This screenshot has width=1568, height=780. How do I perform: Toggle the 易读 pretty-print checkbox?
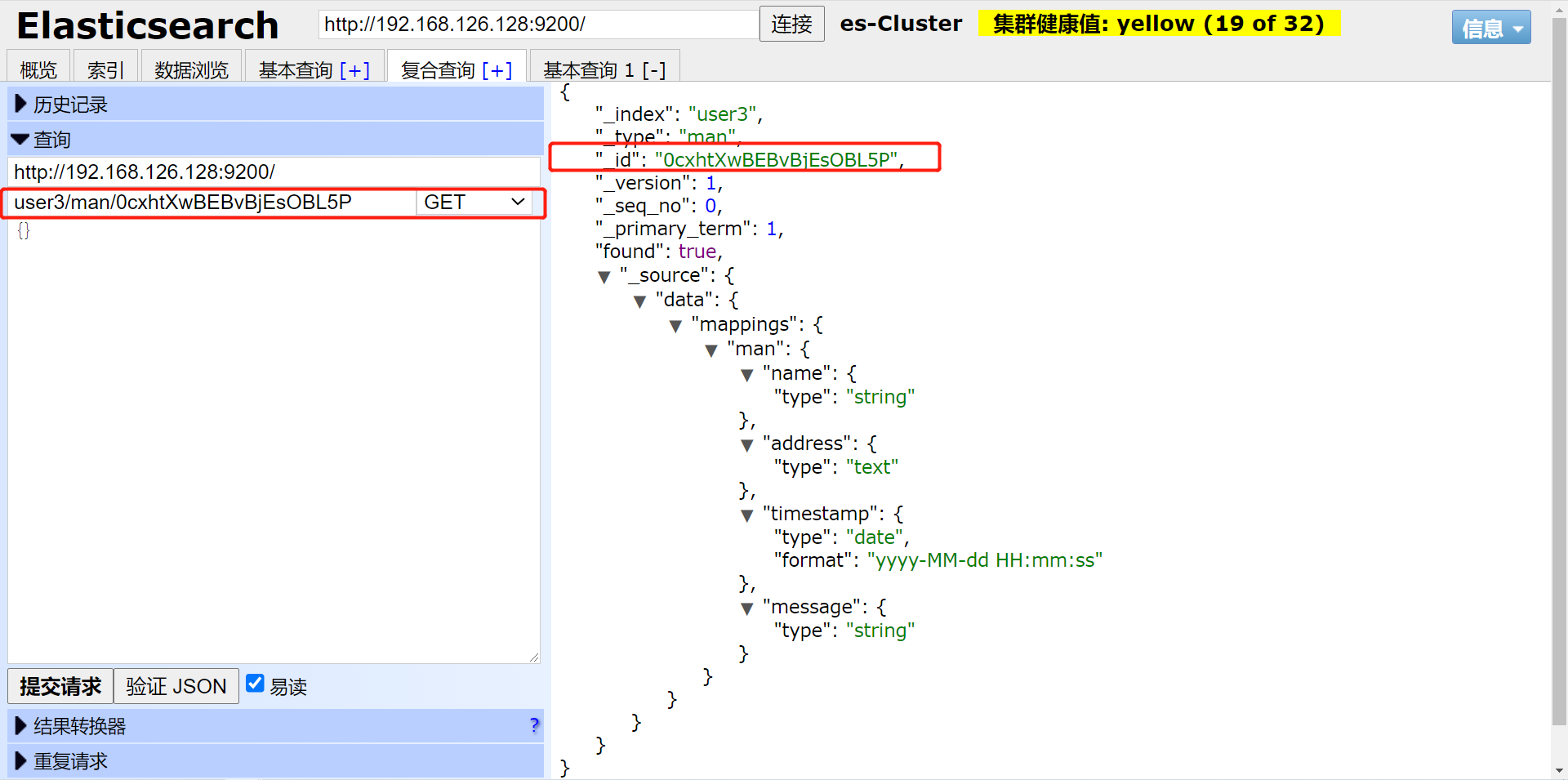(255, 683)
